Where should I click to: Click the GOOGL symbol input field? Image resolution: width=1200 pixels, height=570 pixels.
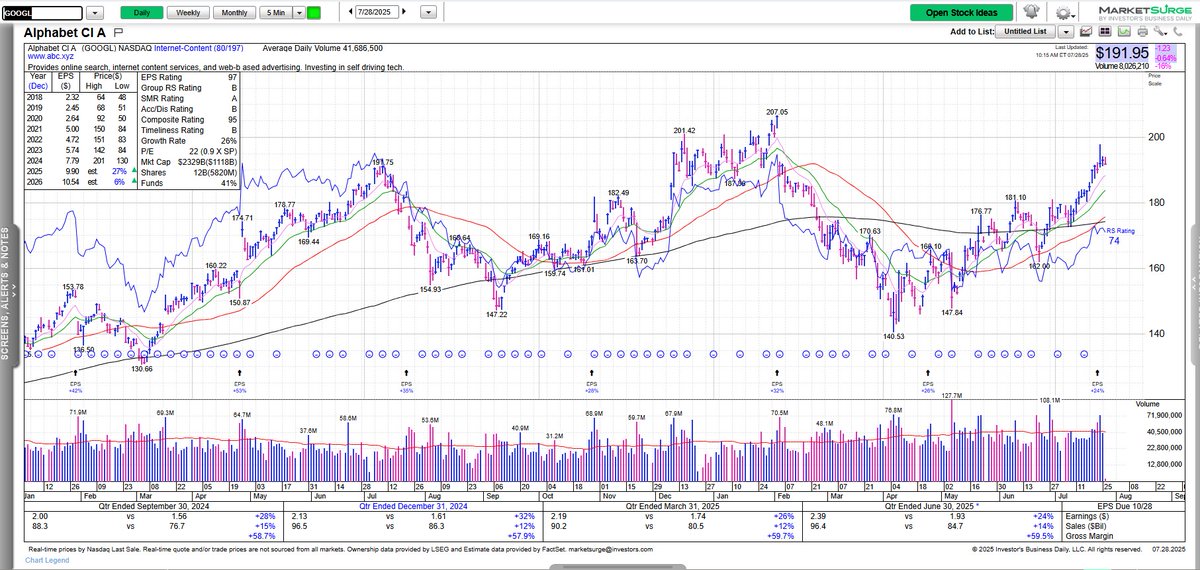[42, 13]
